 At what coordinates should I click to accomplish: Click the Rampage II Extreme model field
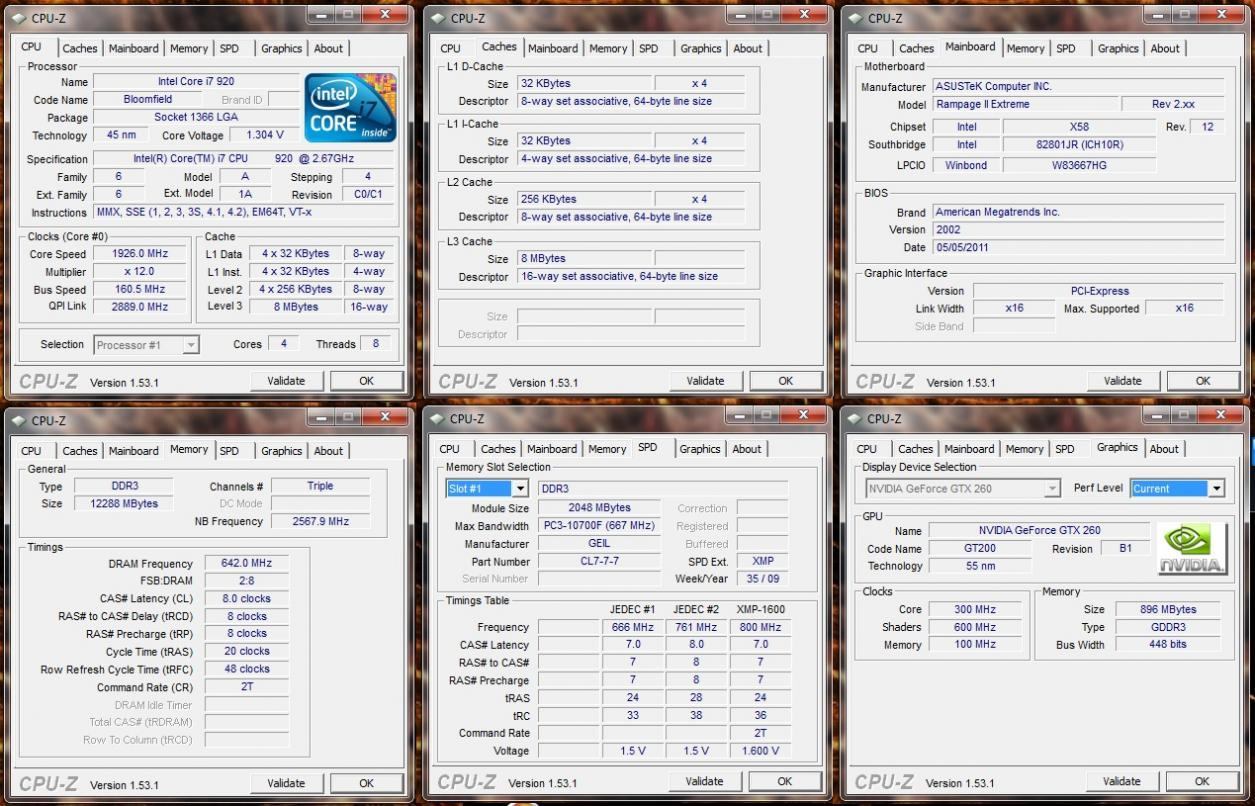coord(1025,104)
